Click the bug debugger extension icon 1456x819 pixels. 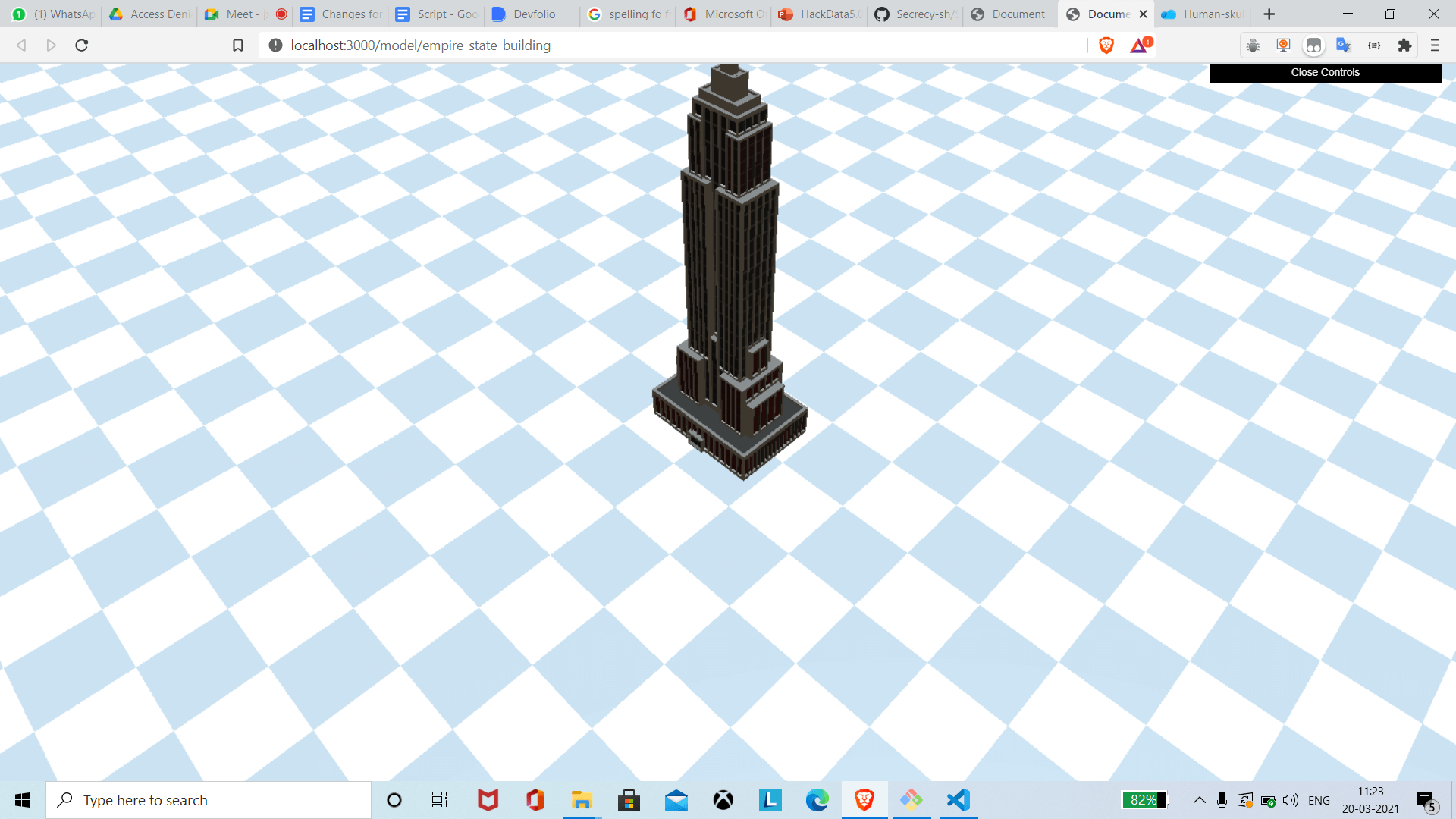(1253, 45)
